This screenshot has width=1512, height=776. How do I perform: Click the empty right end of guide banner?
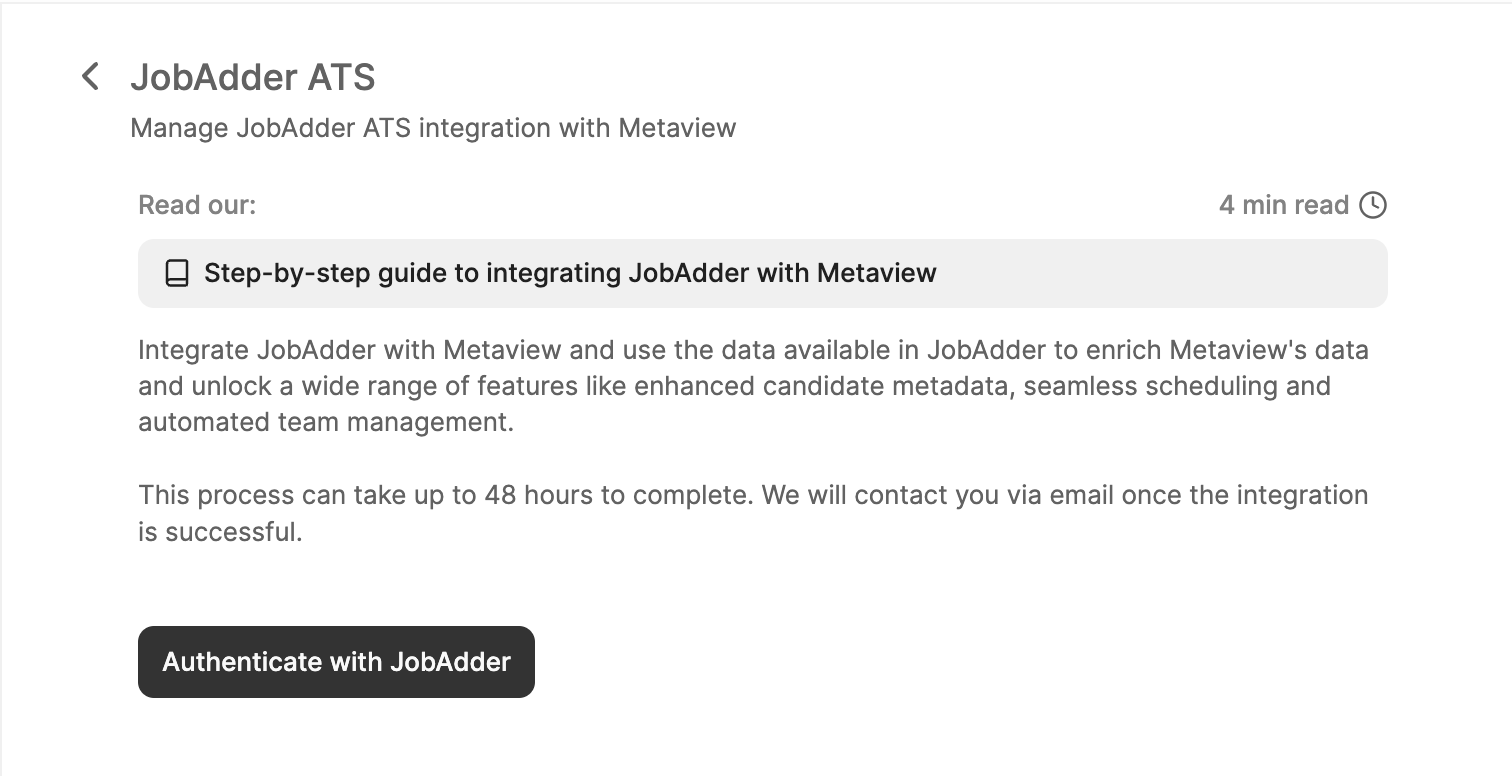1200,273
